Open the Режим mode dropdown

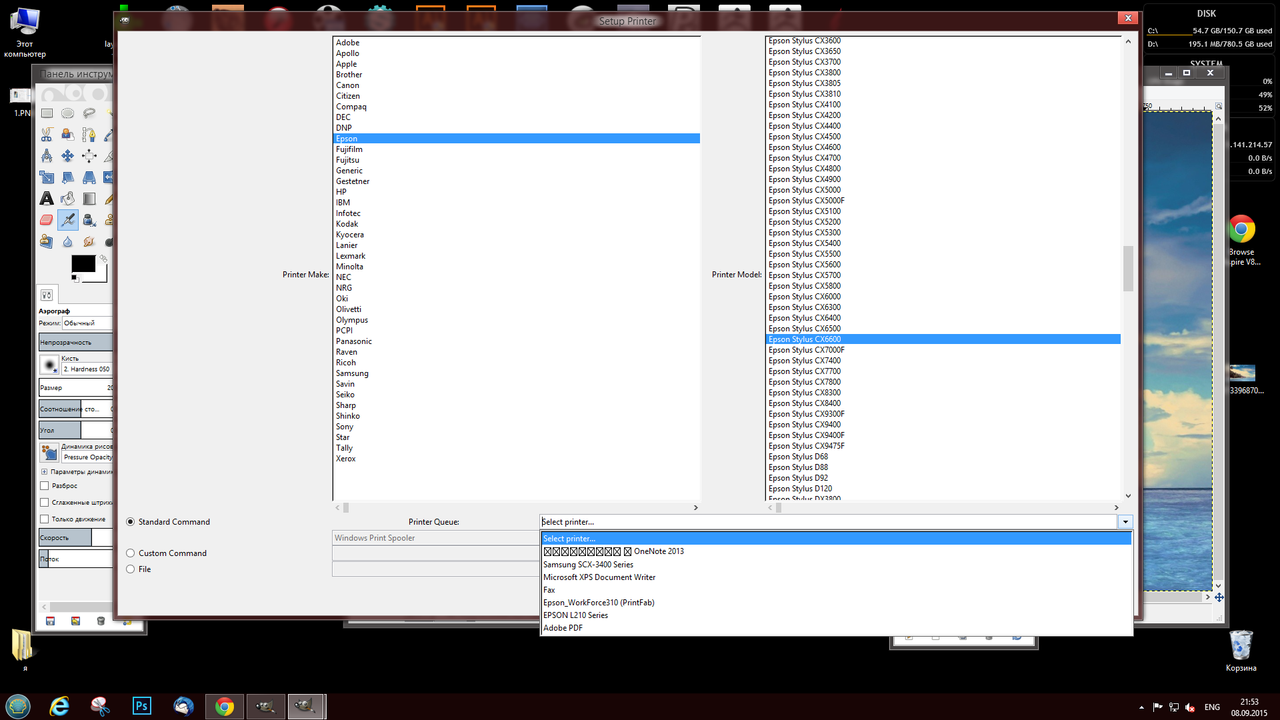coord(86,323)
